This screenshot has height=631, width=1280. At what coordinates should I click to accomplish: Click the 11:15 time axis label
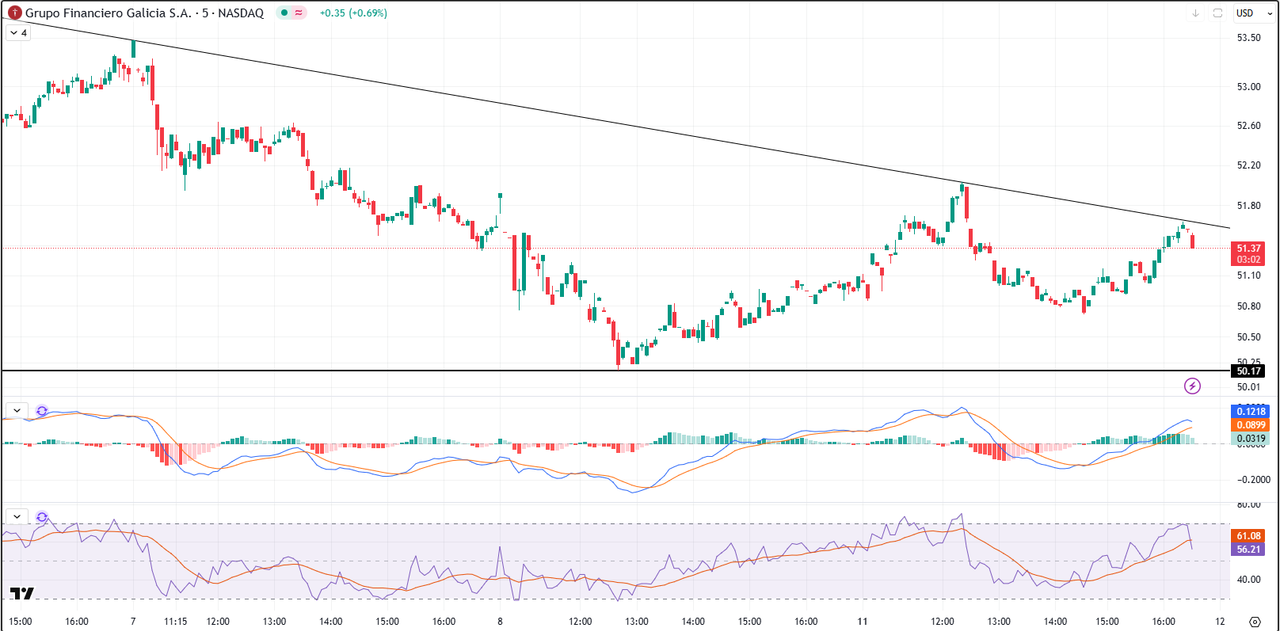click(x=177, y=621)
